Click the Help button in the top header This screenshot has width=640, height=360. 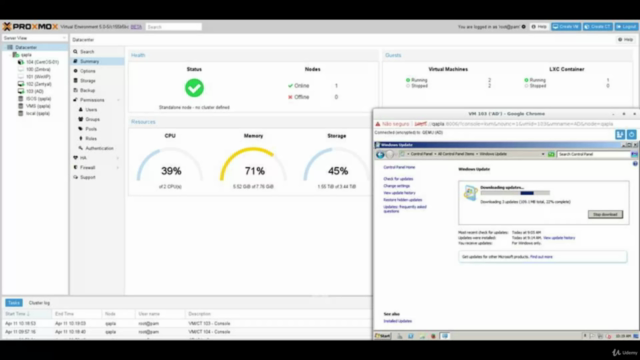click(x=539, y=27)
